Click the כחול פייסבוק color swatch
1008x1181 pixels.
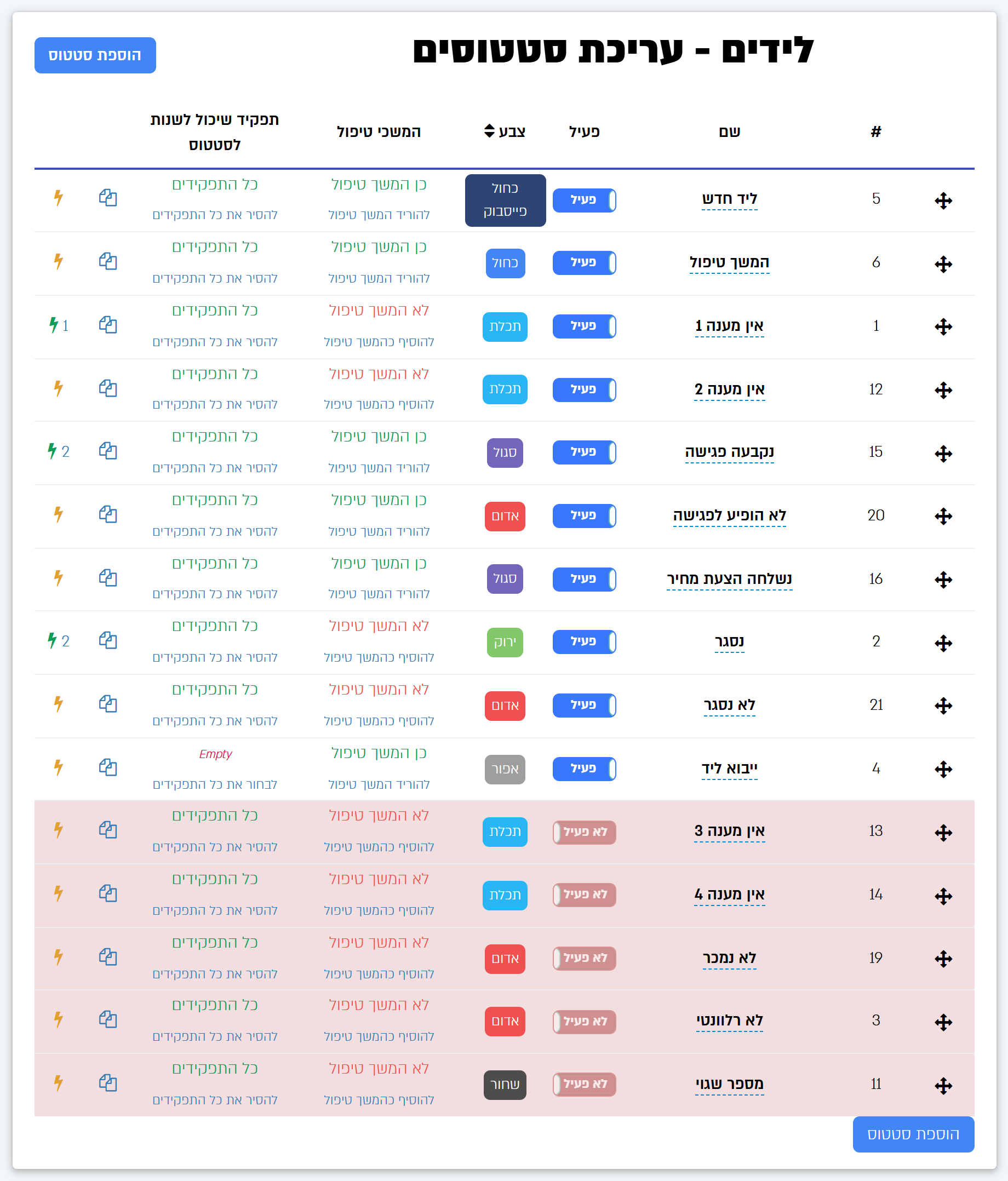point(505,200)
